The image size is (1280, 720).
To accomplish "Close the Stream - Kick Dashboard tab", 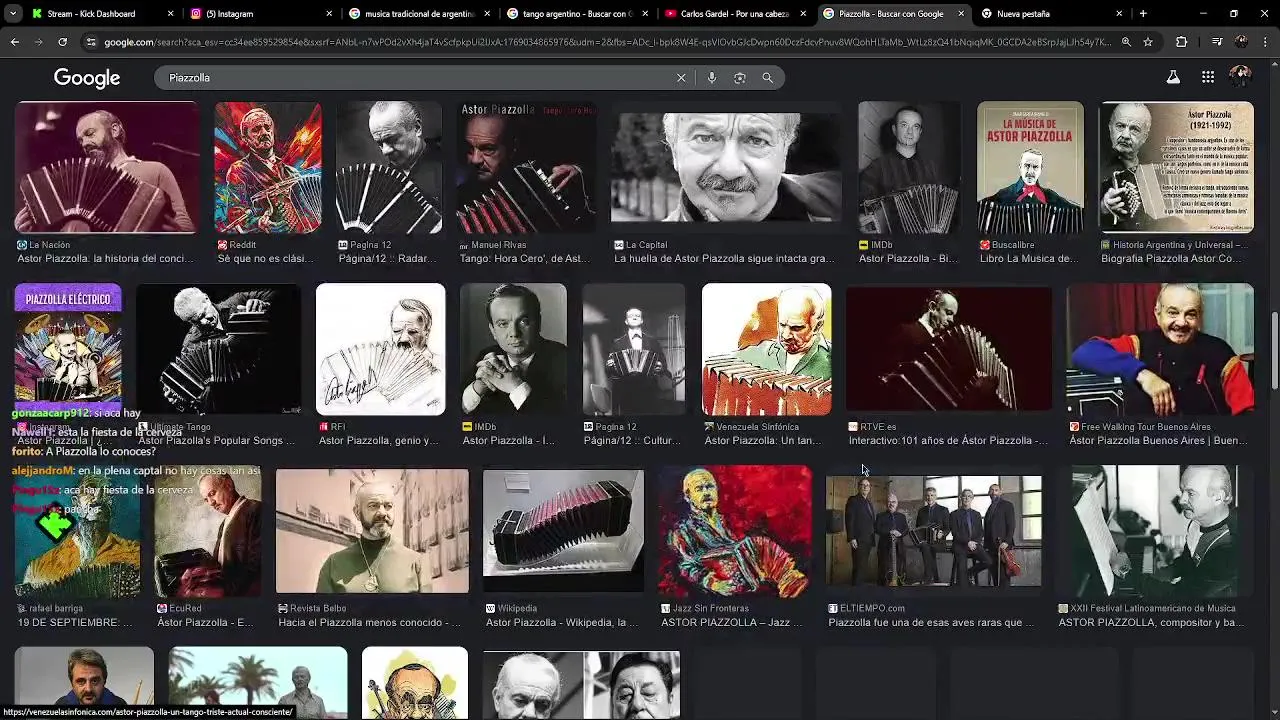I will point(170,14).
